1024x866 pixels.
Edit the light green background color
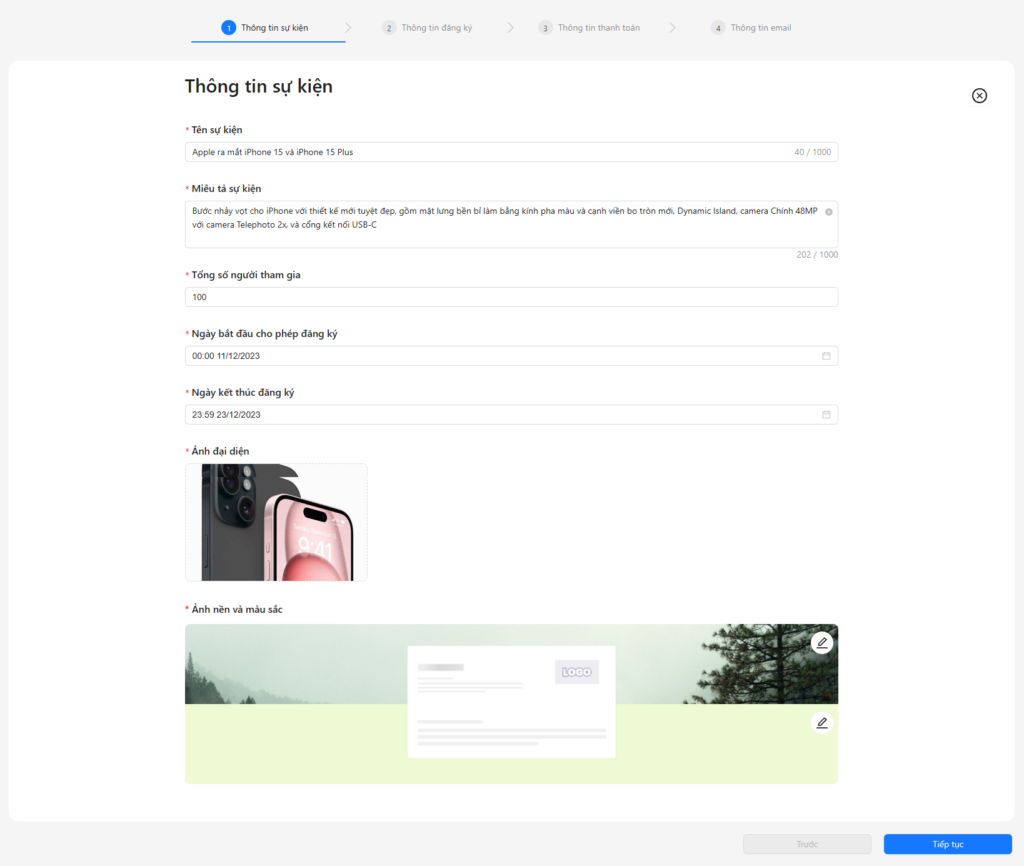822,723
